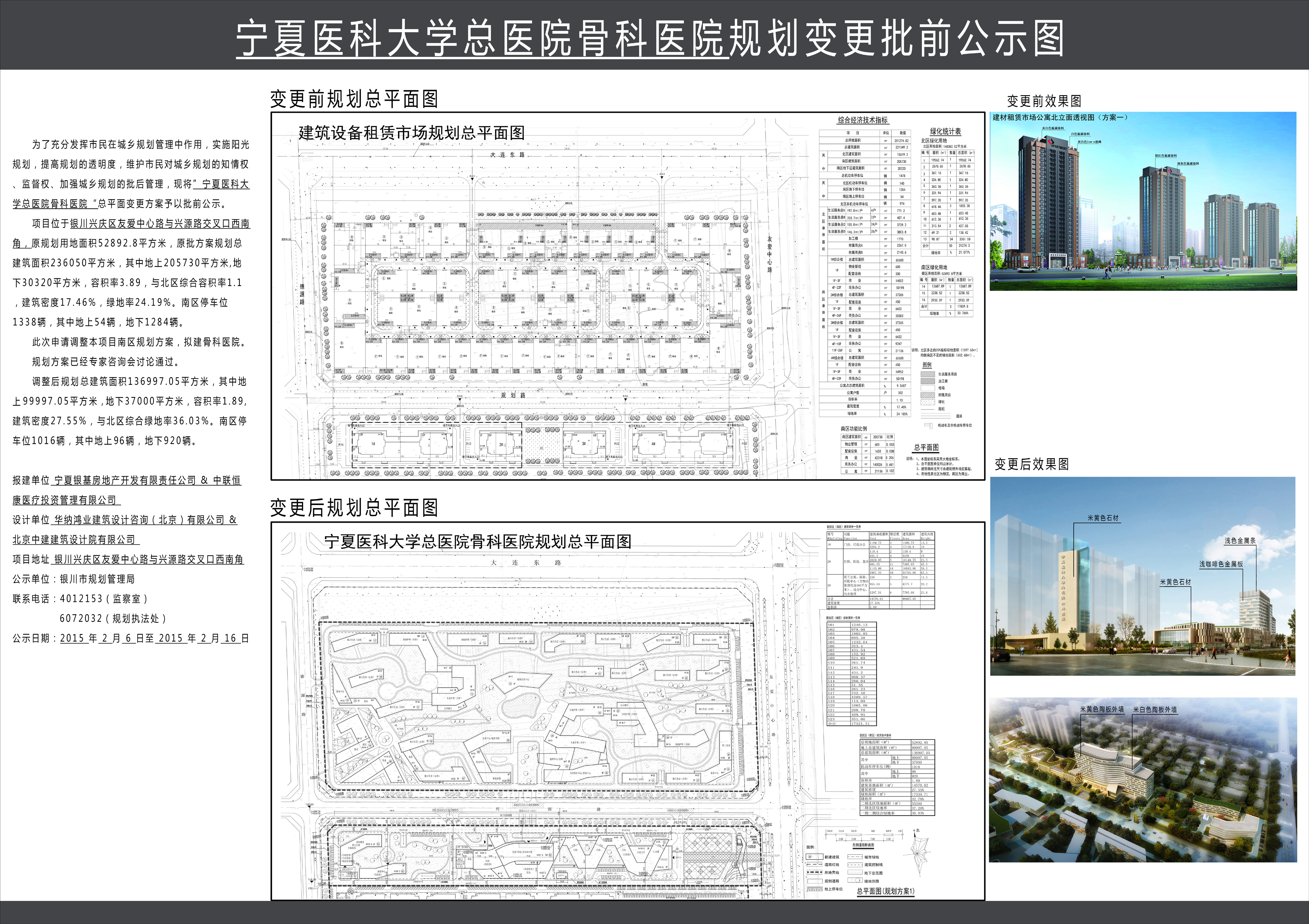Select the 南区功能比例 table heading
This screenshot has height=924, width=1309.
pos(853,428)
